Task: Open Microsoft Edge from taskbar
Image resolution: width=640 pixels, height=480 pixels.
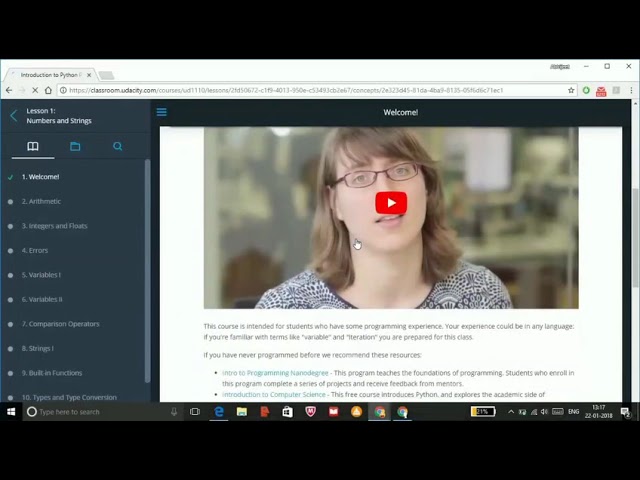Action: pos(219,412)
